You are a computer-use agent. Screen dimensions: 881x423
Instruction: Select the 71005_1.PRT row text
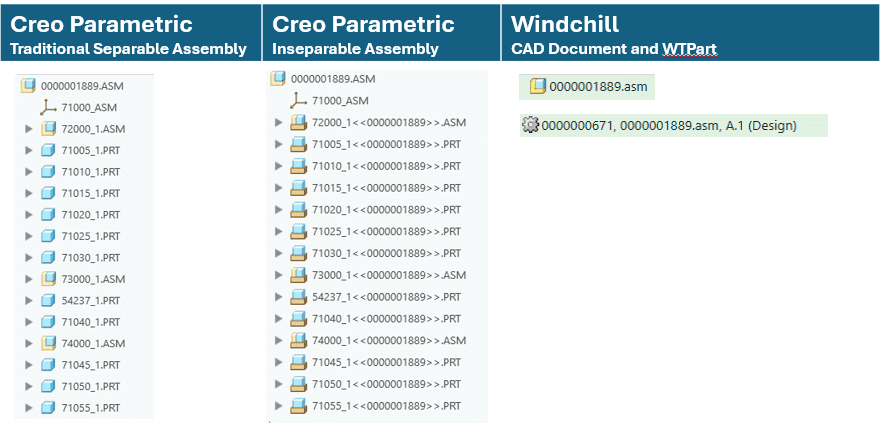point(91,151)
